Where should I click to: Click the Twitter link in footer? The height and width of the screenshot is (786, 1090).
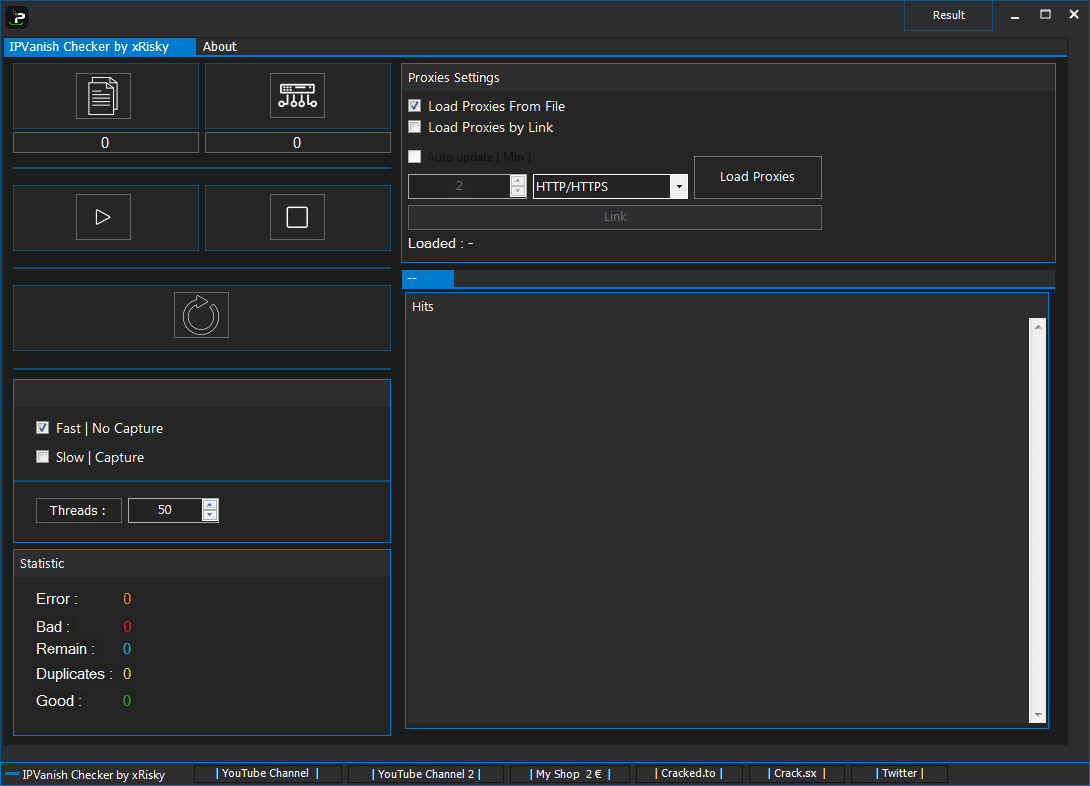tap(899, 773)
